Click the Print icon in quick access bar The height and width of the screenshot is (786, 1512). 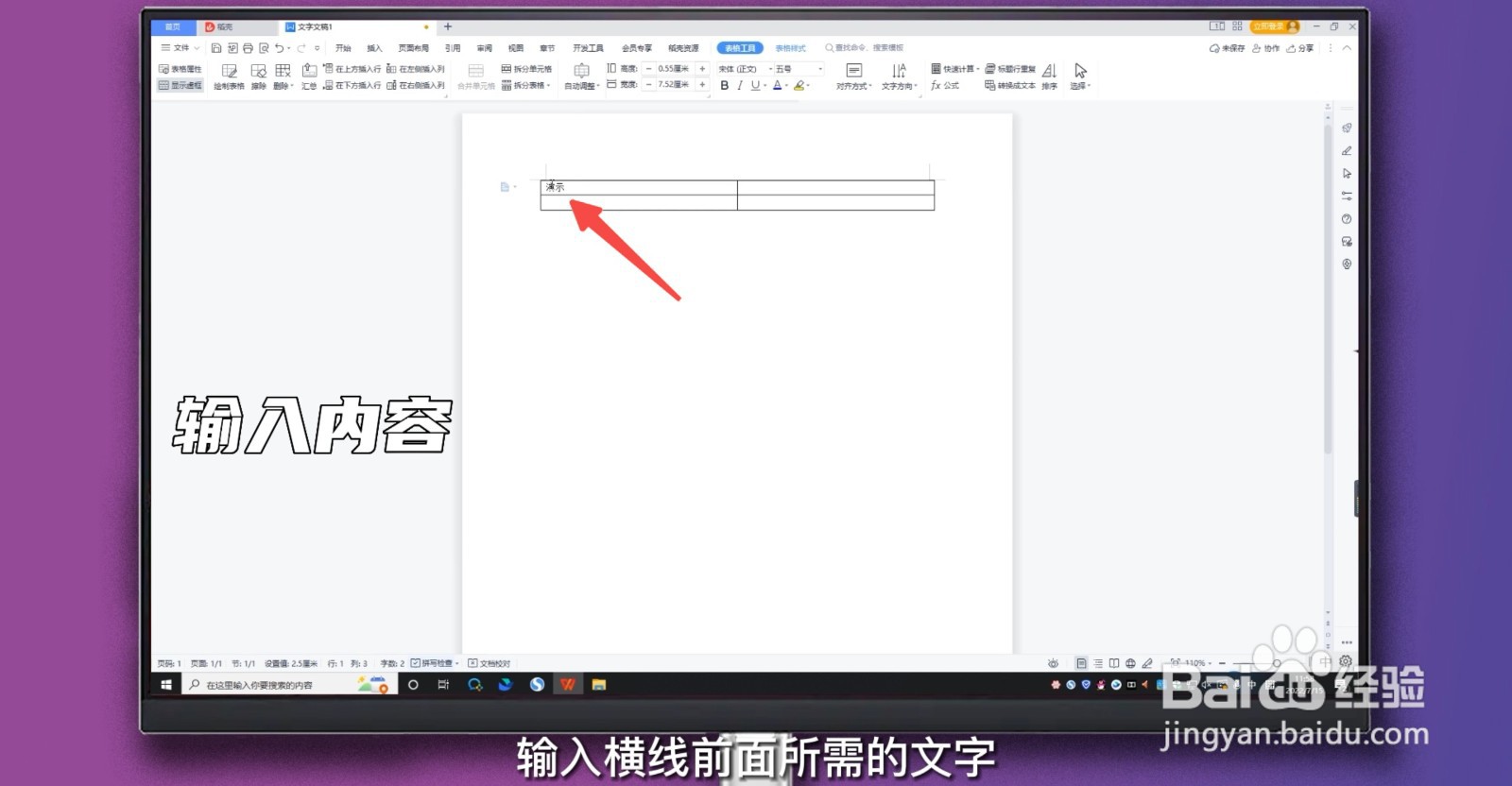(248, 48)
